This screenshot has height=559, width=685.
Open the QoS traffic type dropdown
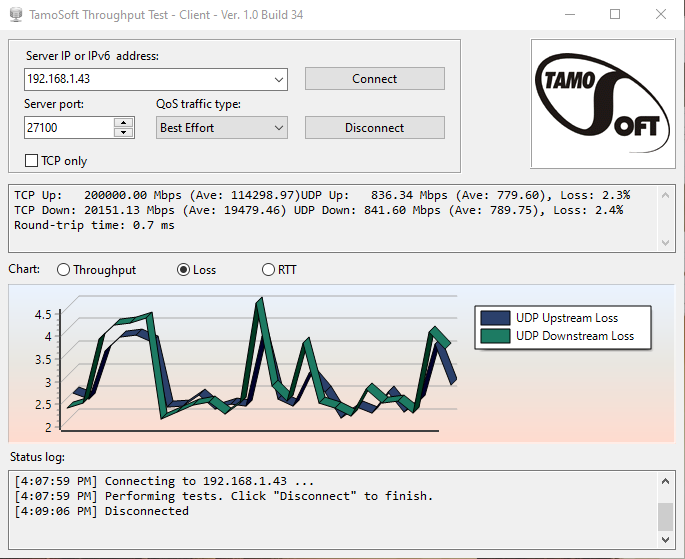coord(278,128)
